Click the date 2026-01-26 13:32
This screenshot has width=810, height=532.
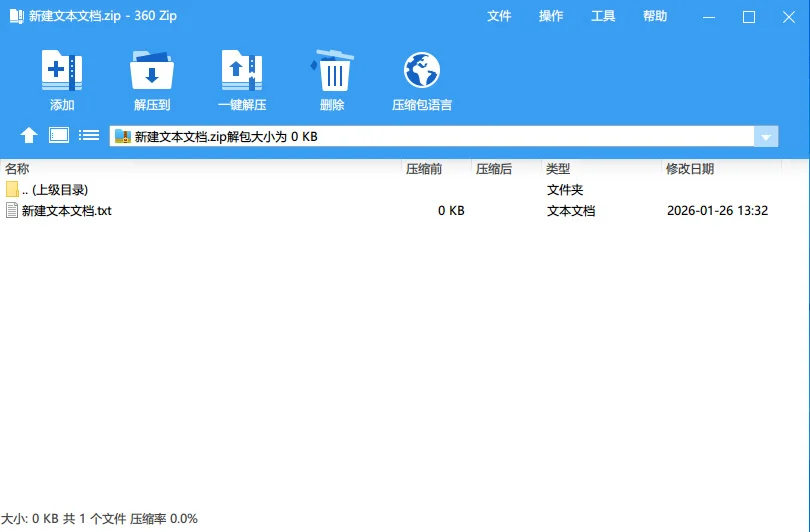[x=717, y=211]
